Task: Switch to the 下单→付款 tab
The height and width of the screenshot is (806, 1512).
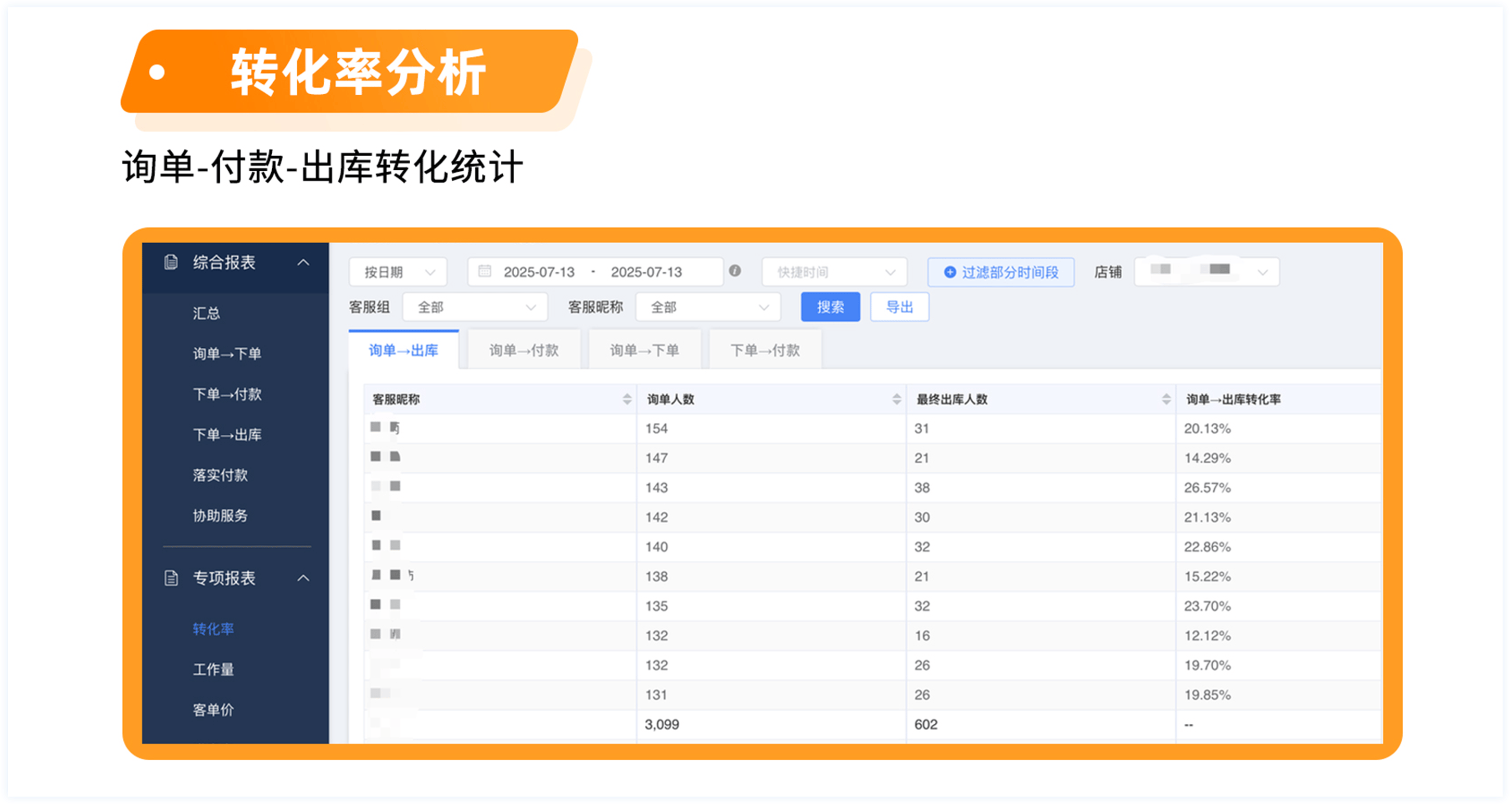Action: [765, 350]
